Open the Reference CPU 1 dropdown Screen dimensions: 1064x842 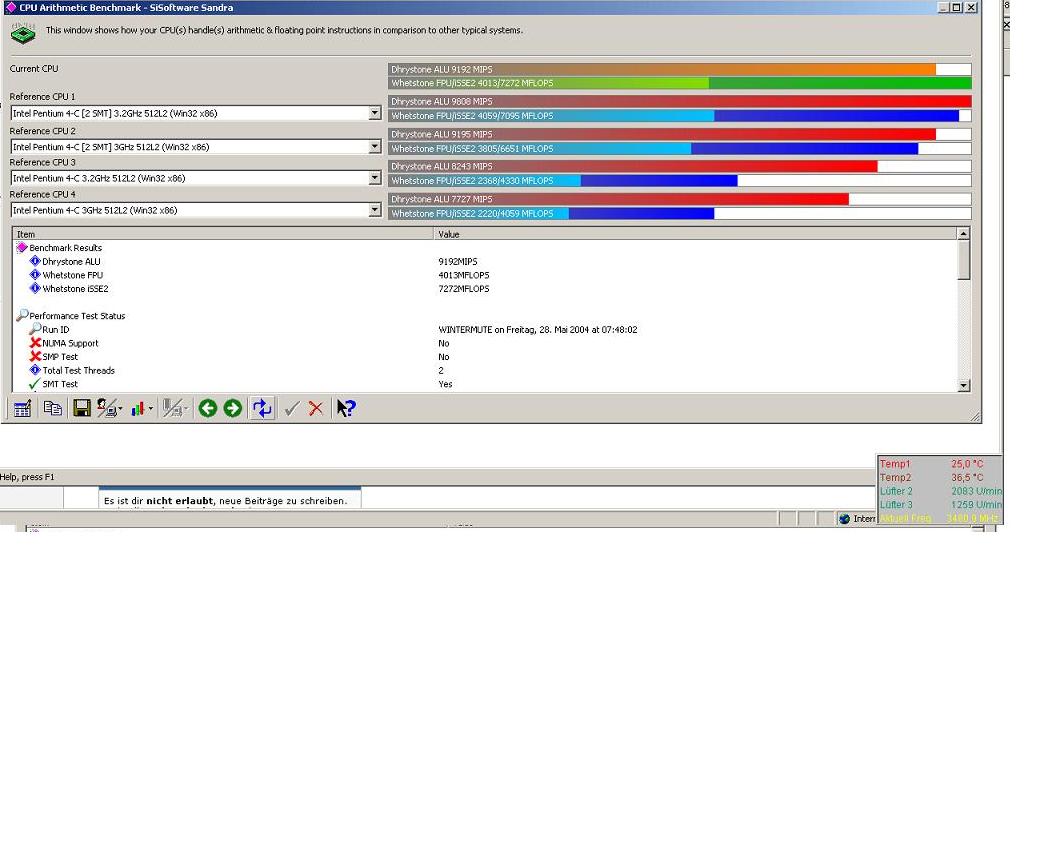pyautogui.click(x=375, y=113)
